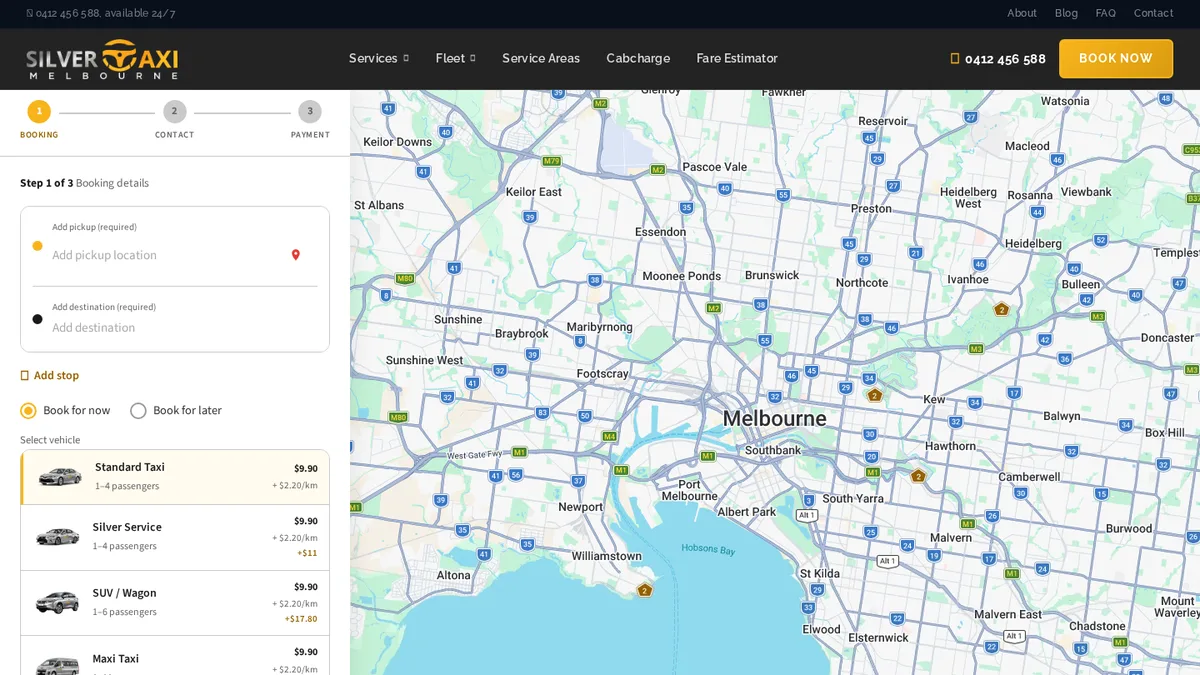Open the Blog link
The width and height of the screenshot is (1200, 675).
tap(1066, 13)
